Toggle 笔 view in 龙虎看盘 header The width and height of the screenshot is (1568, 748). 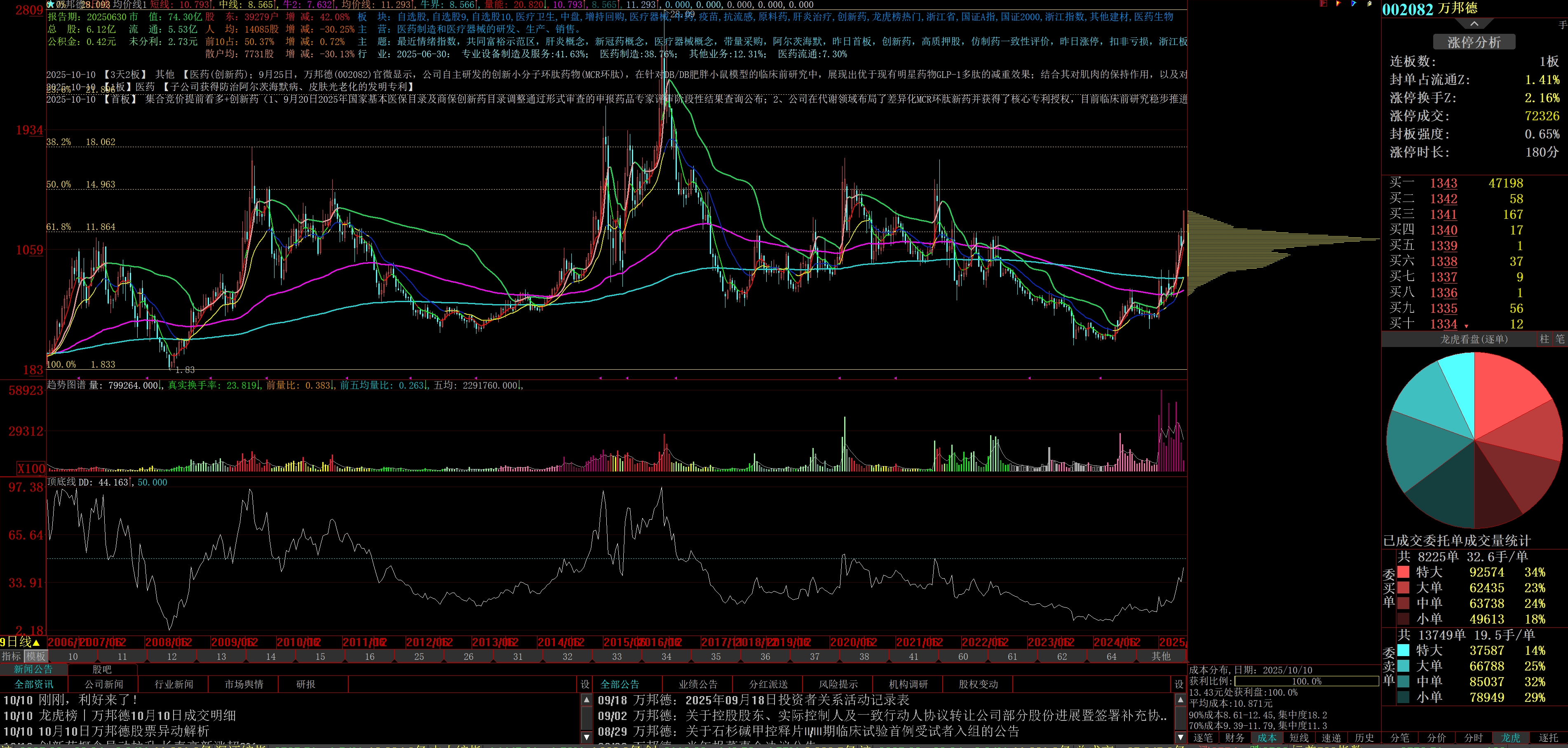pos(1559,339)
